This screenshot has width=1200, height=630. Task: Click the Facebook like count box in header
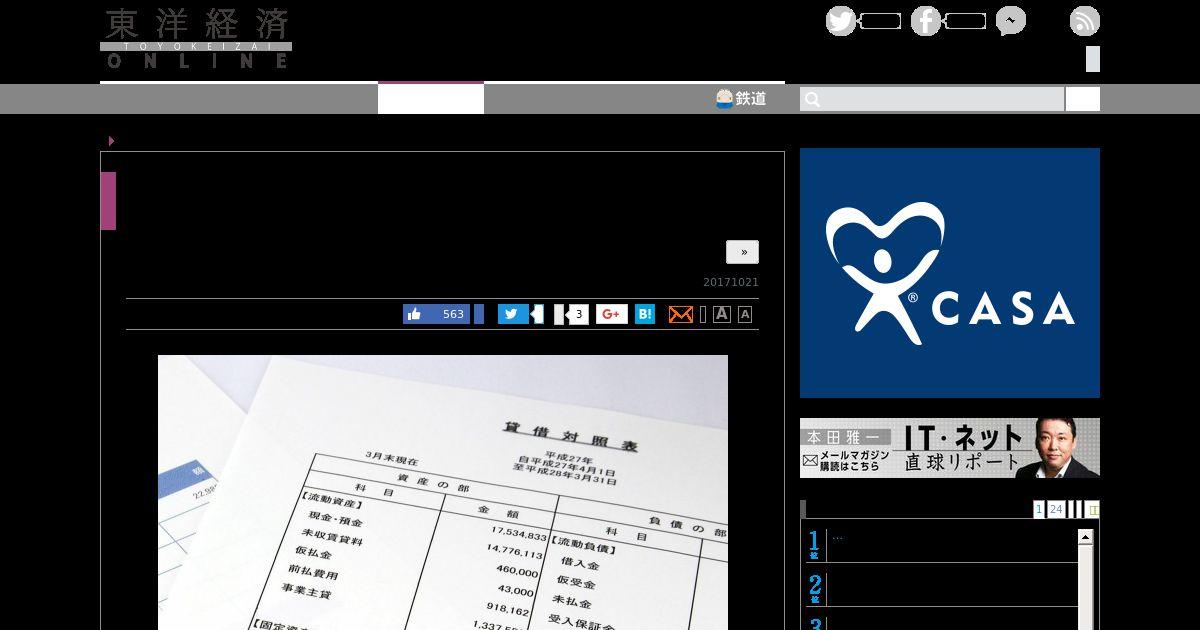point(965,21)
